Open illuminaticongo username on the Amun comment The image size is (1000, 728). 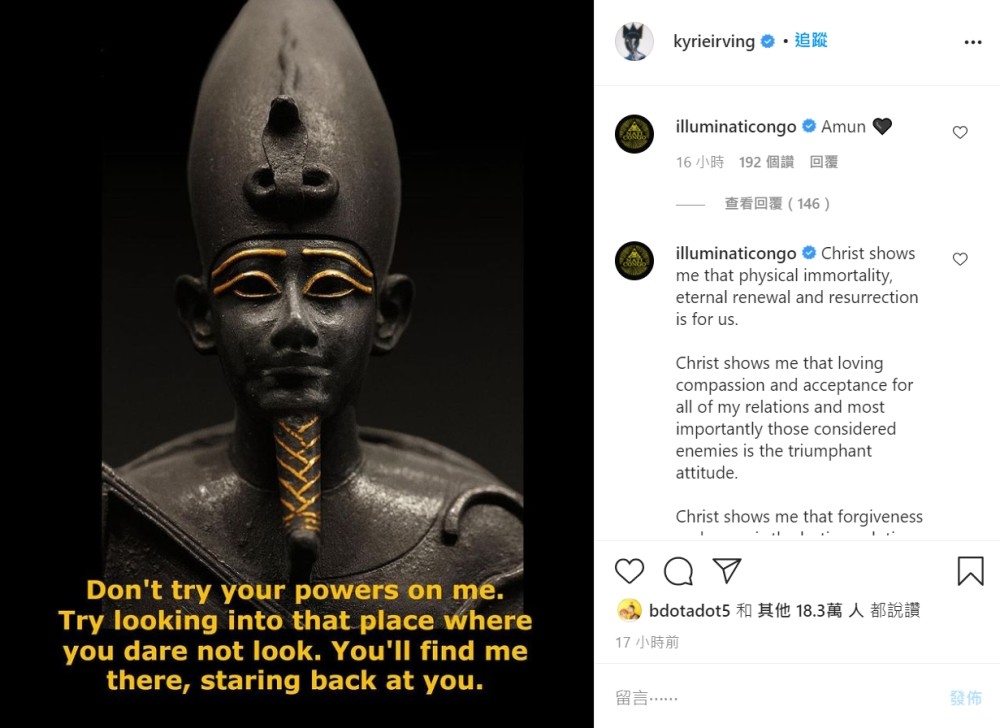(x=735, y=127)
